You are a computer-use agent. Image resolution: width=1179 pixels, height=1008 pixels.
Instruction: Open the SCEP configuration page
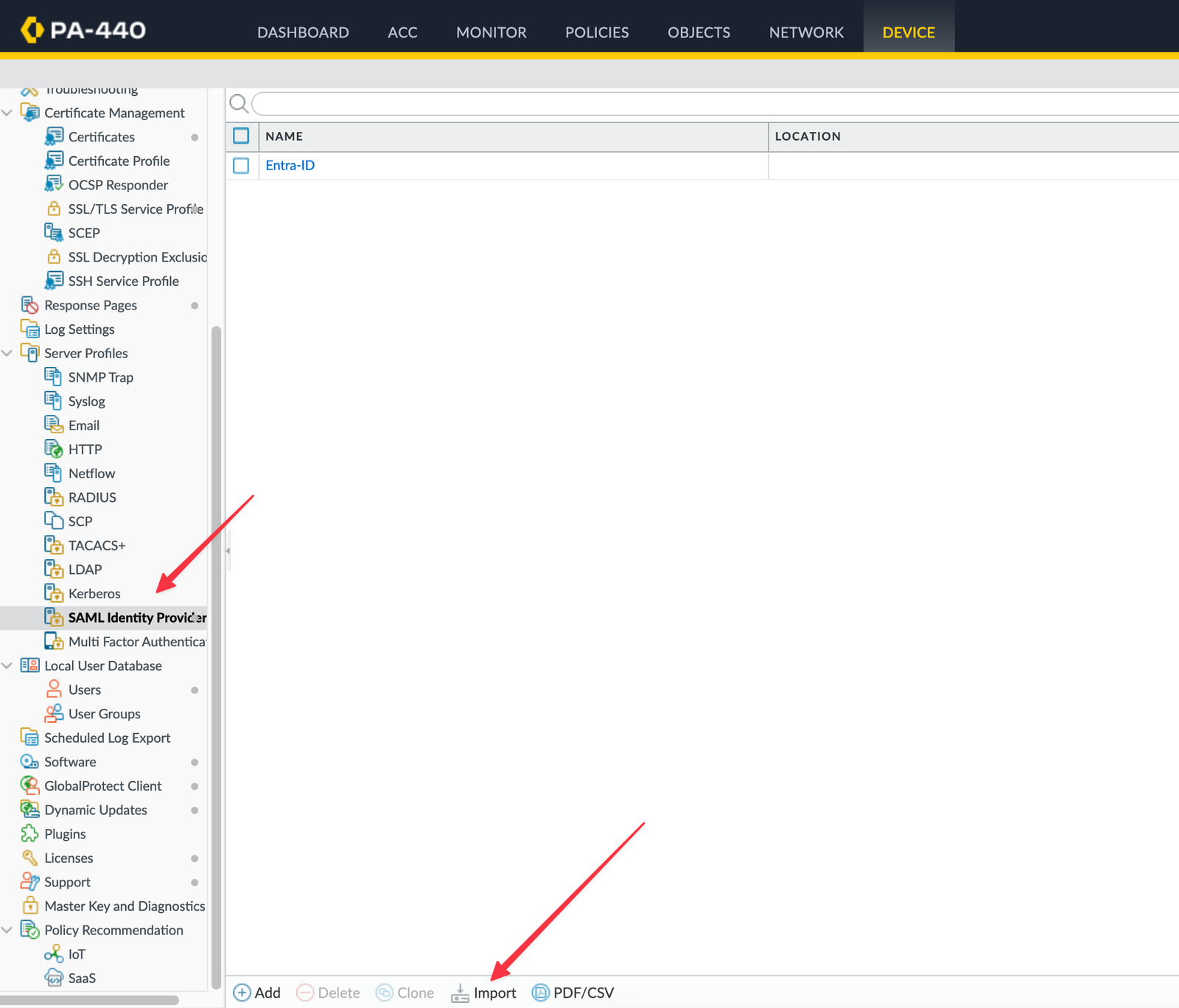pos(83,233)
